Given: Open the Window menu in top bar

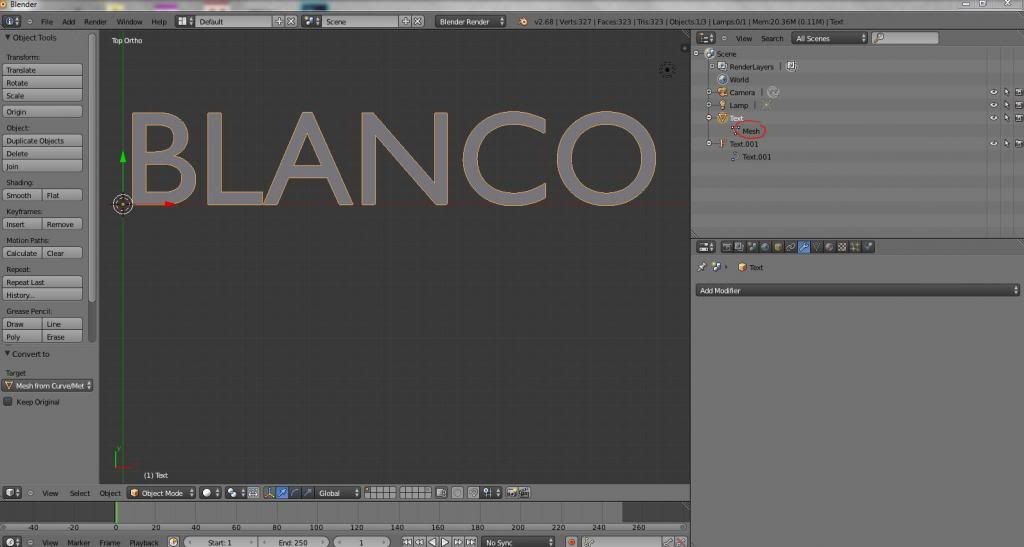Looking at the screenshot, I should coord(129,21).
